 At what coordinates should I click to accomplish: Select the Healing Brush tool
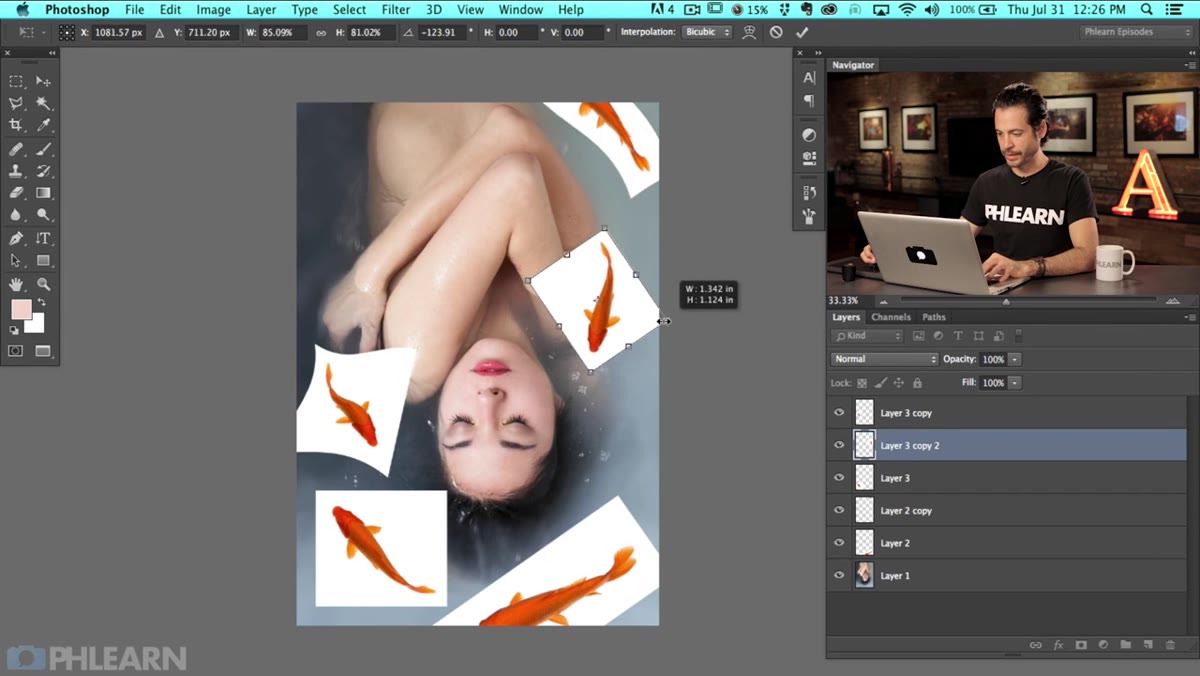[16, 149]
